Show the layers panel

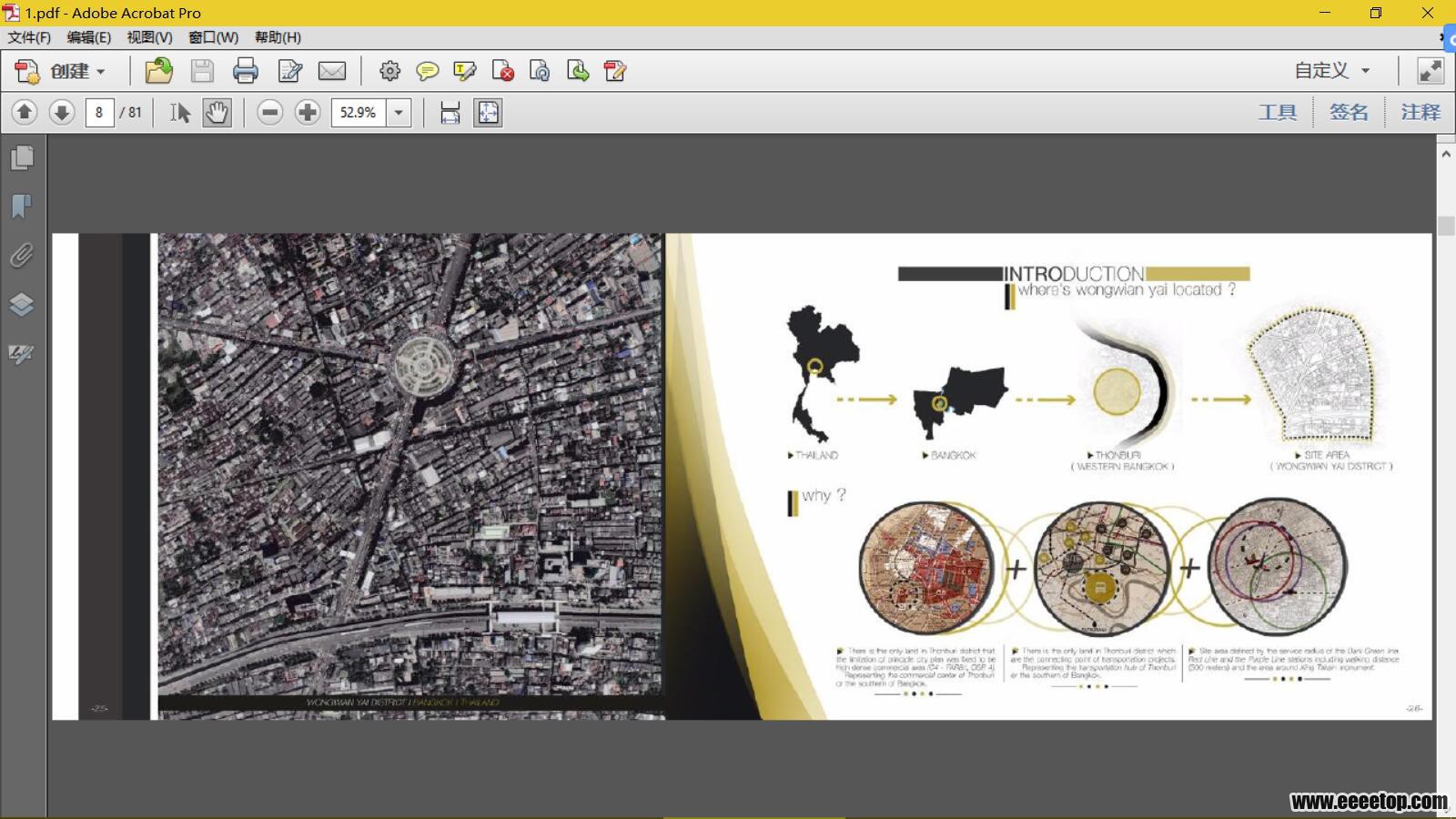(22, 304)
